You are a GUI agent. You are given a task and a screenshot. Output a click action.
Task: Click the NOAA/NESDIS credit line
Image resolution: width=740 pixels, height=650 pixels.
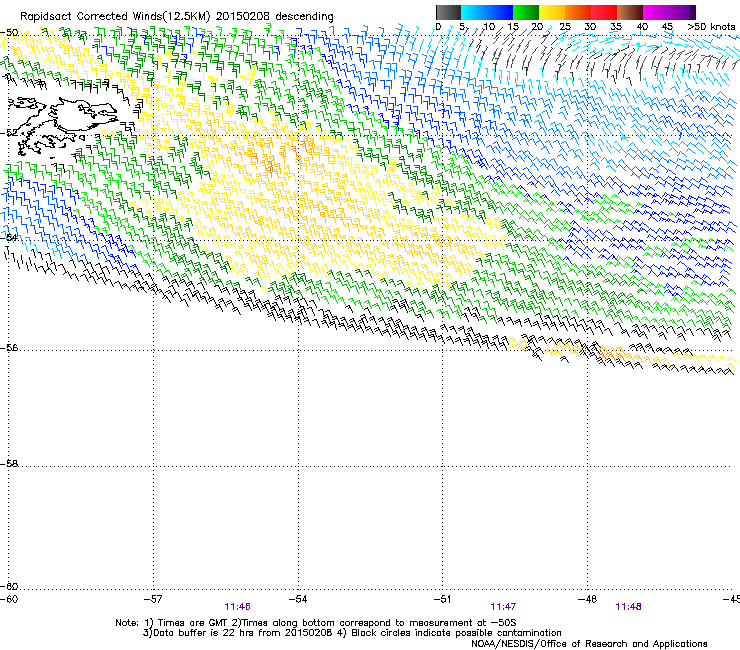(x=589, y=644)
